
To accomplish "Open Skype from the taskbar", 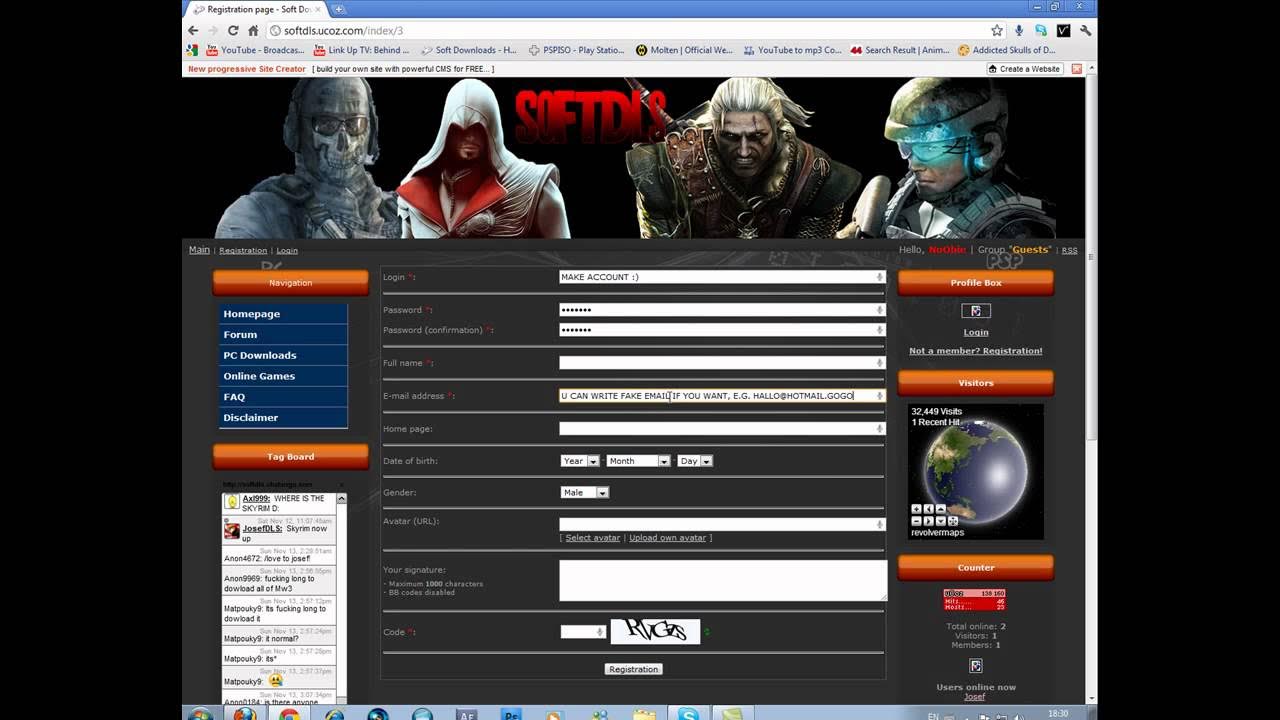I will pos(688,714).
